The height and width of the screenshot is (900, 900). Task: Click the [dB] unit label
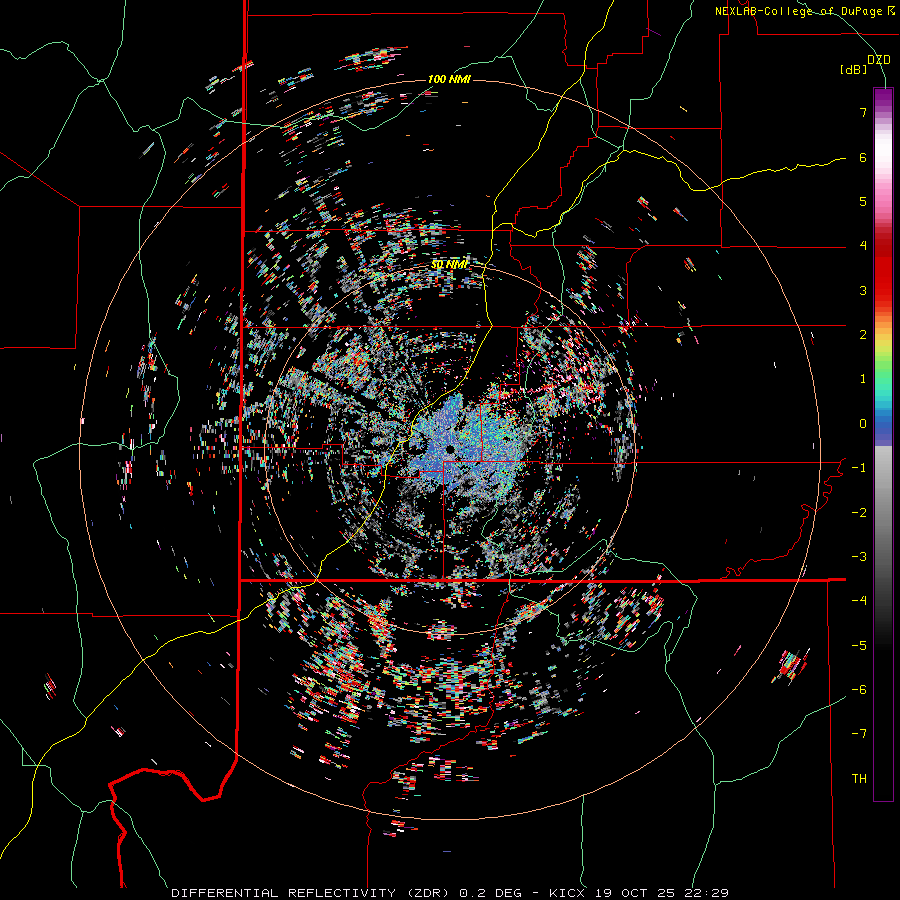click(854, 70)
